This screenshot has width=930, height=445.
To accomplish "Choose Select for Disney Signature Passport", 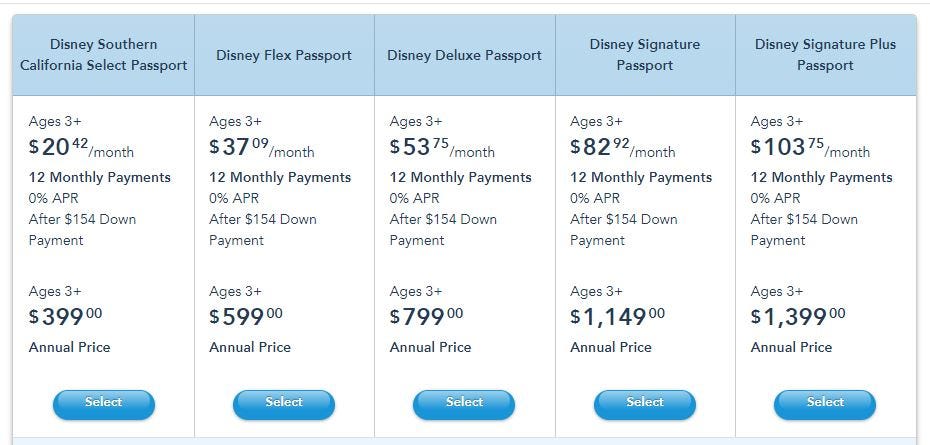I will click(x=645, y=405).
